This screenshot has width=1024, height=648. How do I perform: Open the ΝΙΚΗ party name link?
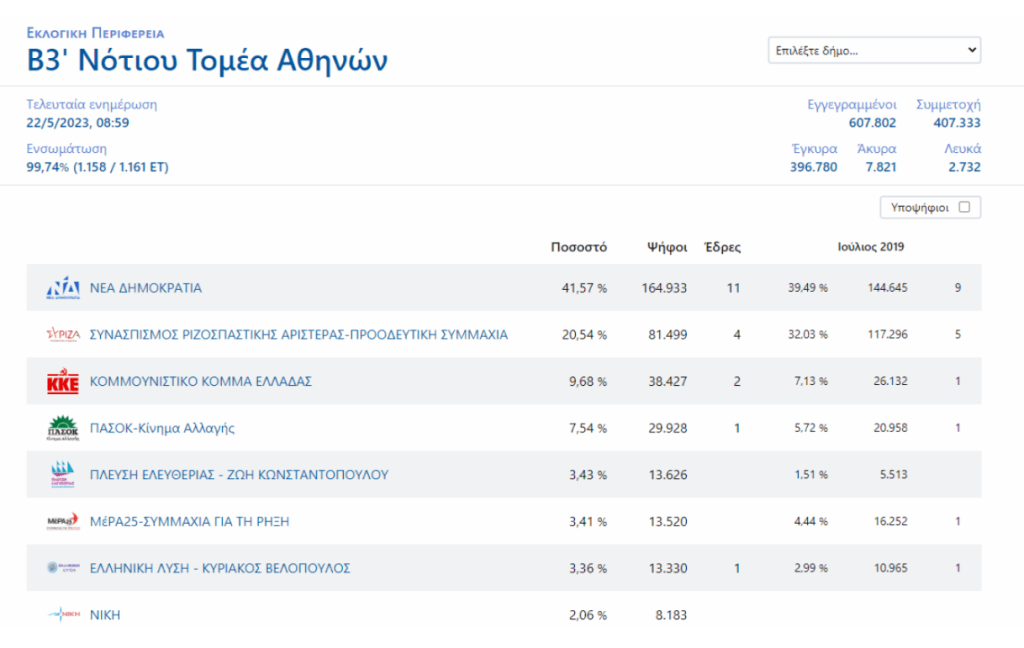pos(105,615)
